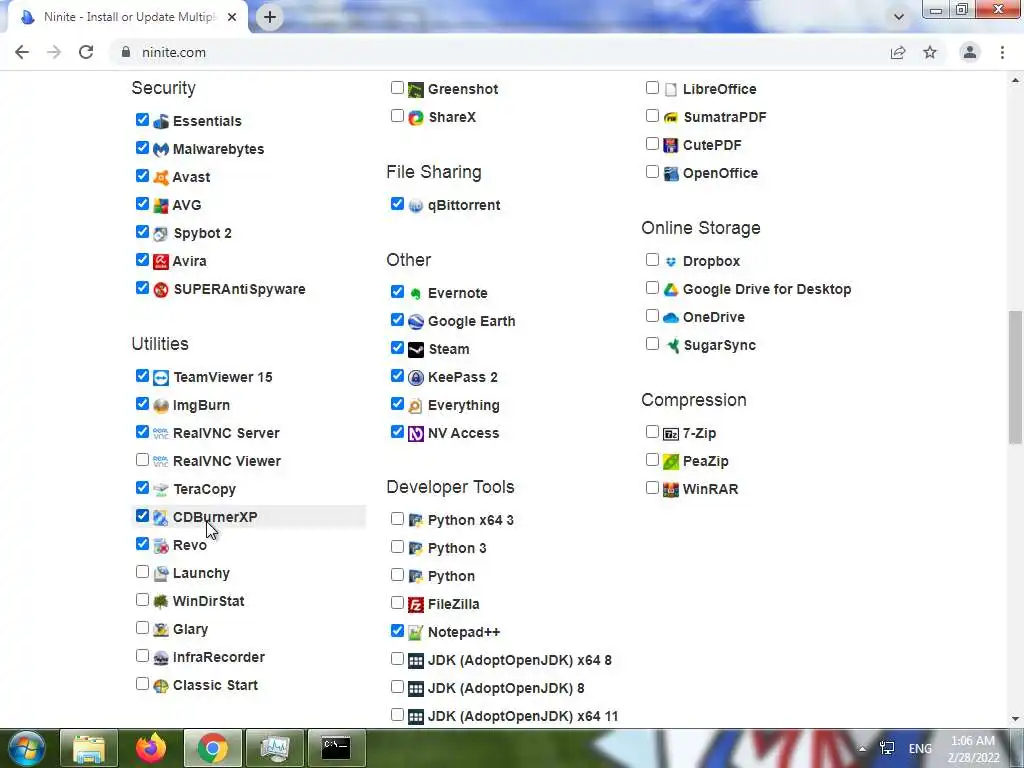1024x768 pixels.
Task: Click the Avira app icon
Action: [161, 261]
